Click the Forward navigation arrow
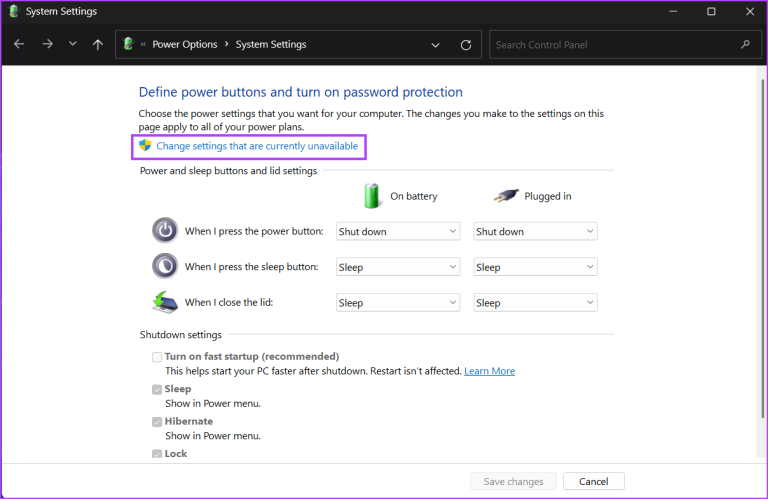 46,45
